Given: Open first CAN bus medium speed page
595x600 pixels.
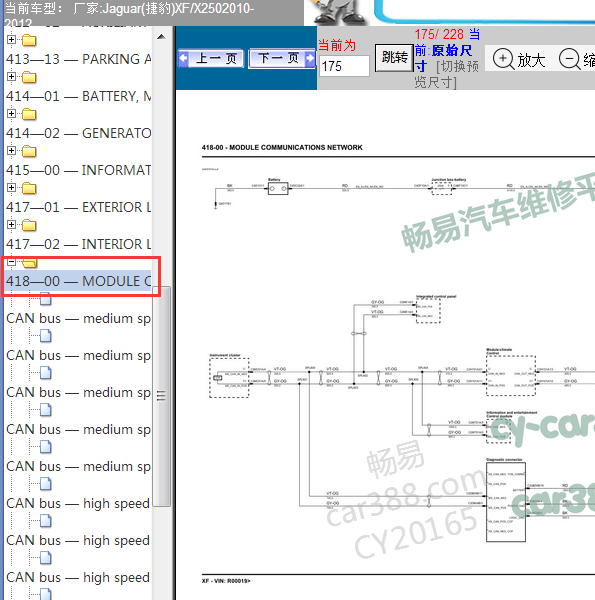Looking at the screenshot, I should [x=78, y=318].
